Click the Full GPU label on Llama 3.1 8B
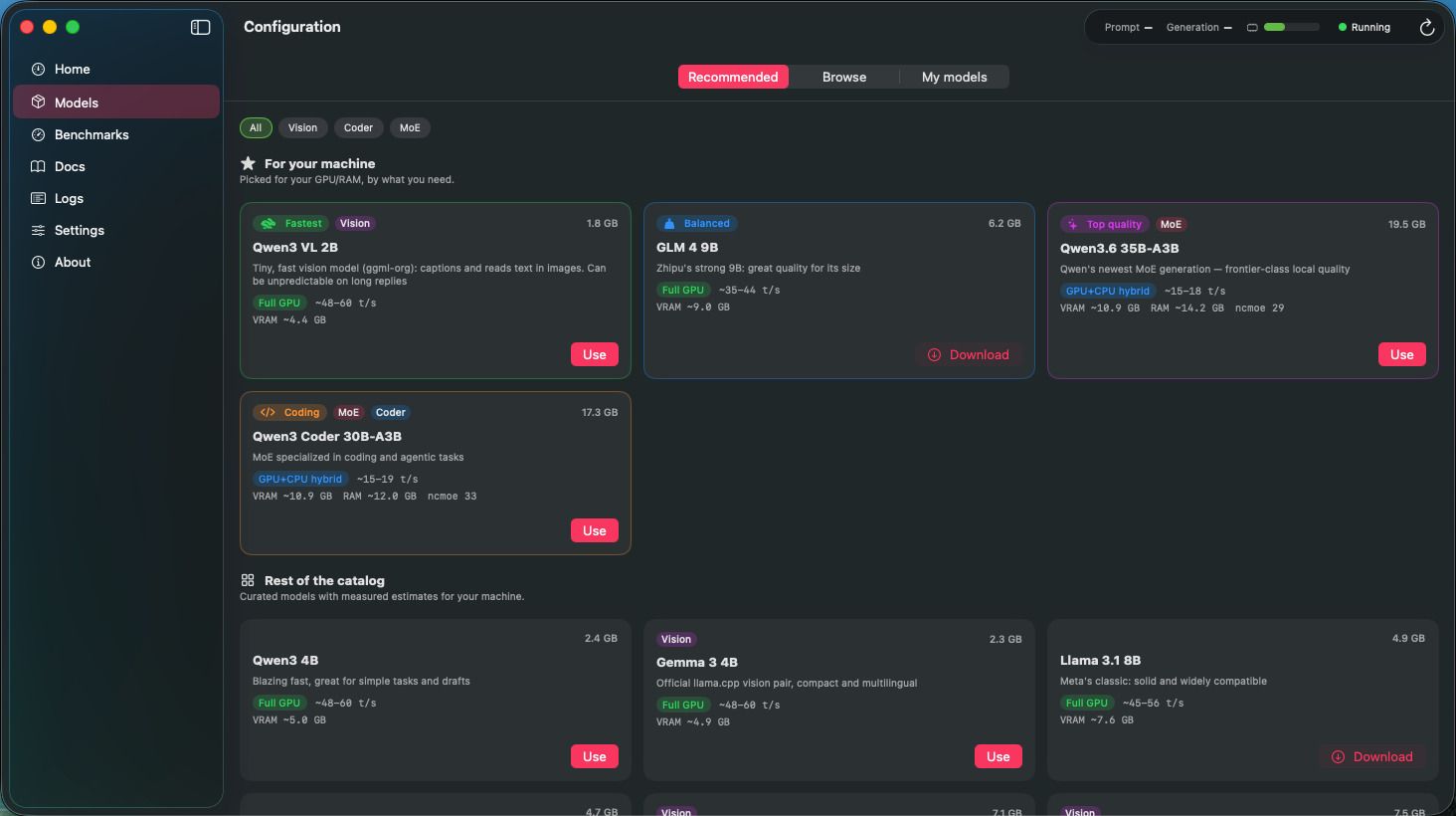 tap(1087, 704)
